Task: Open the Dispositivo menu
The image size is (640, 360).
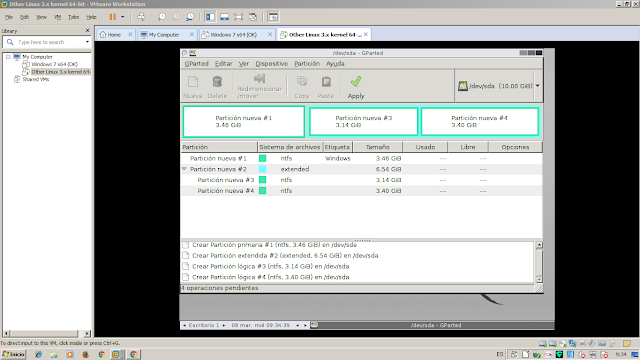Action: coord(271,64)
